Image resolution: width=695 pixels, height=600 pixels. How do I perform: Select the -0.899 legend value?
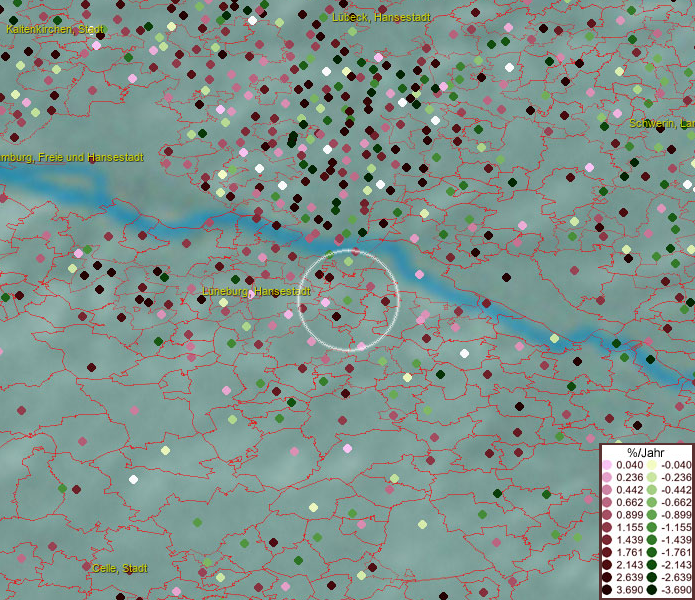tap(676, 515)
